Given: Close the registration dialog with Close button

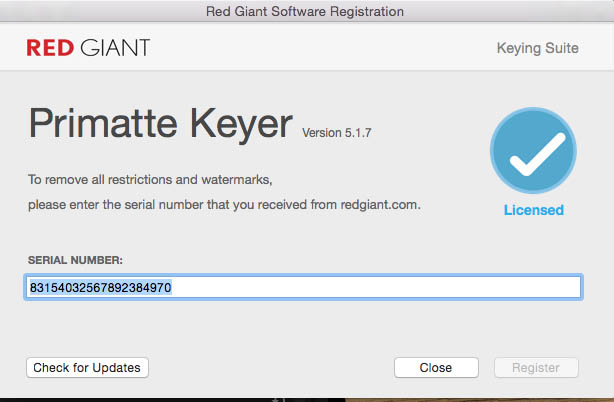Looking at the screenshot, I should click(x=436, y=368).
